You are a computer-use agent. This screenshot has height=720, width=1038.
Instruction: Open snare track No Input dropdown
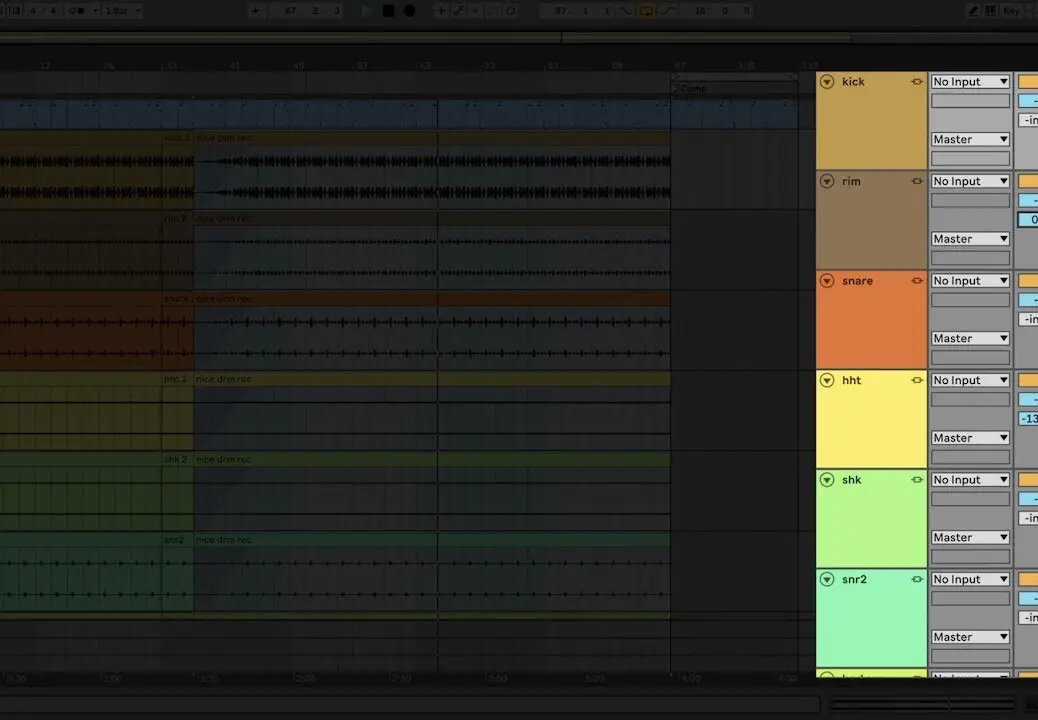click(x=970, y=281)
